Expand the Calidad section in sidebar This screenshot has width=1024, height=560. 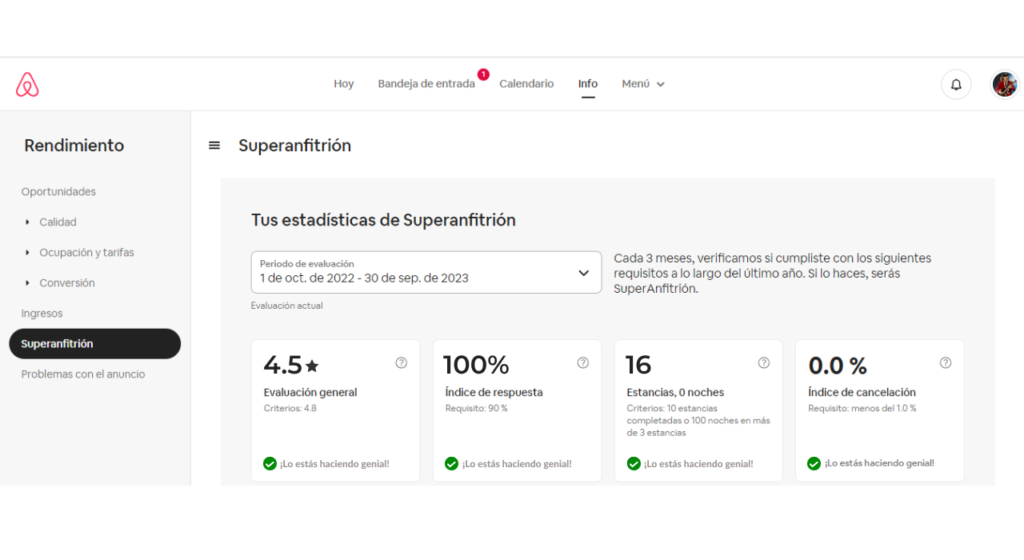[57, 222]
